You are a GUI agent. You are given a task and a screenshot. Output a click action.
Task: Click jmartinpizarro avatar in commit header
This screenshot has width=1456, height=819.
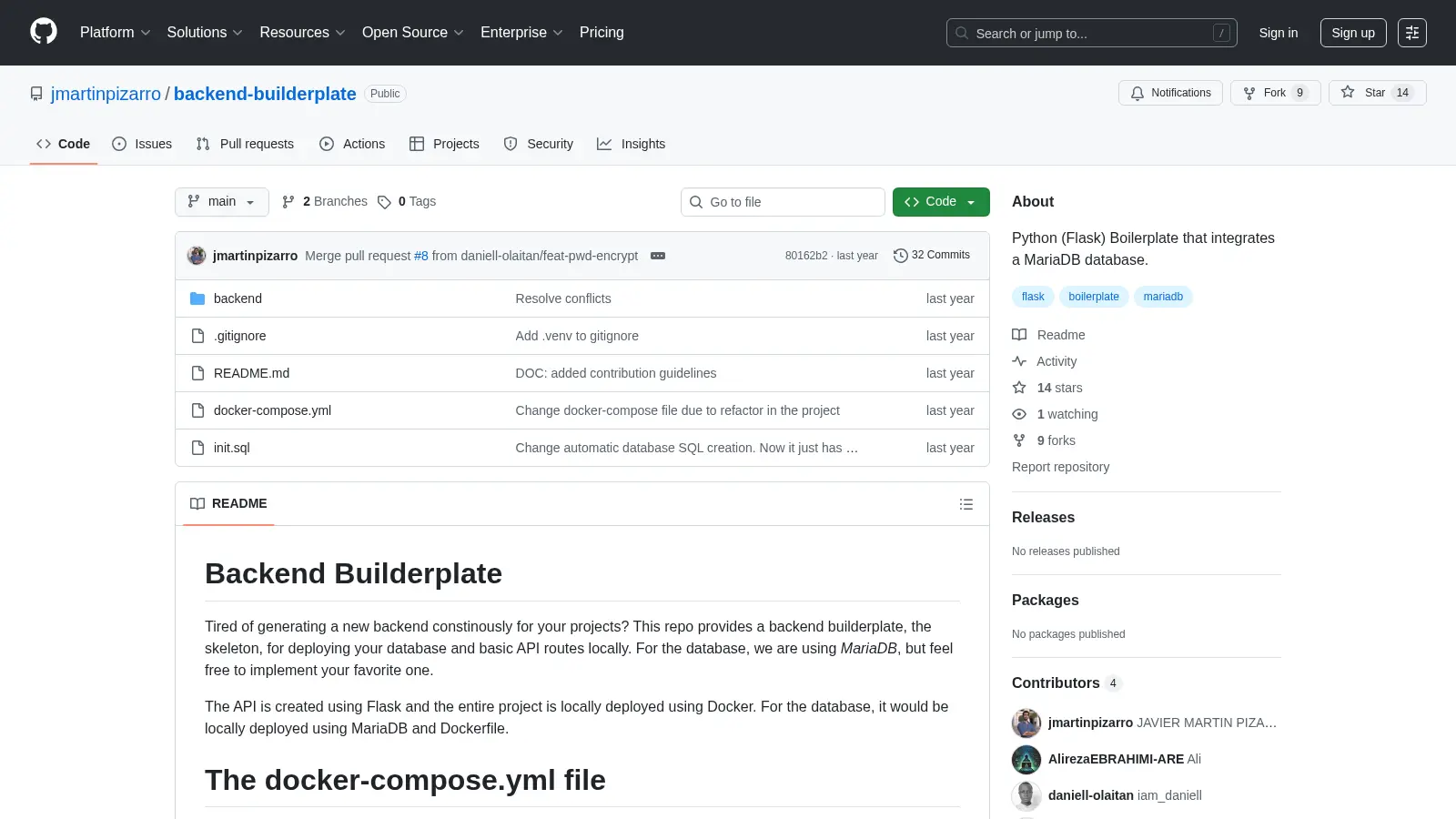tap(197, 256)
